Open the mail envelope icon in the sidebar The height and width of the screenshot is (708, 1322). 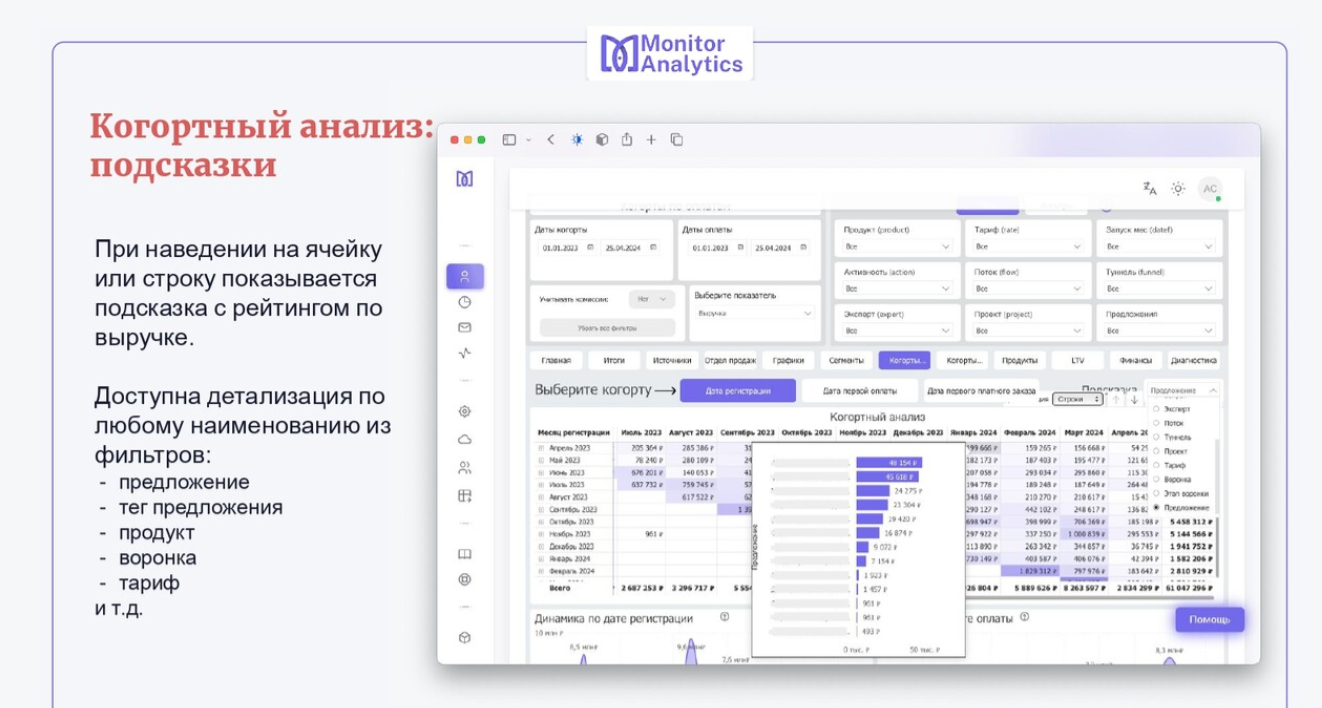click(464, 327)
